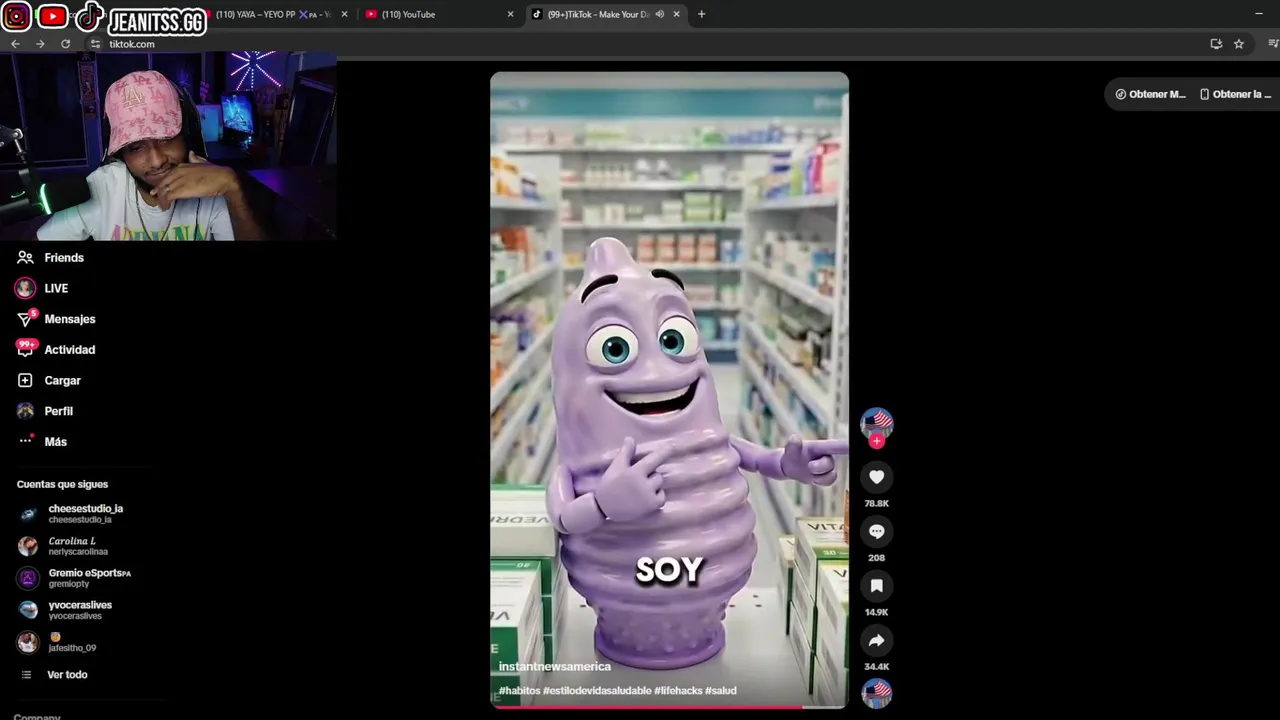The height and width of the screenshot is (720, 1280).
Task: Open Friends in the sidebar
Action: [64, 258]
